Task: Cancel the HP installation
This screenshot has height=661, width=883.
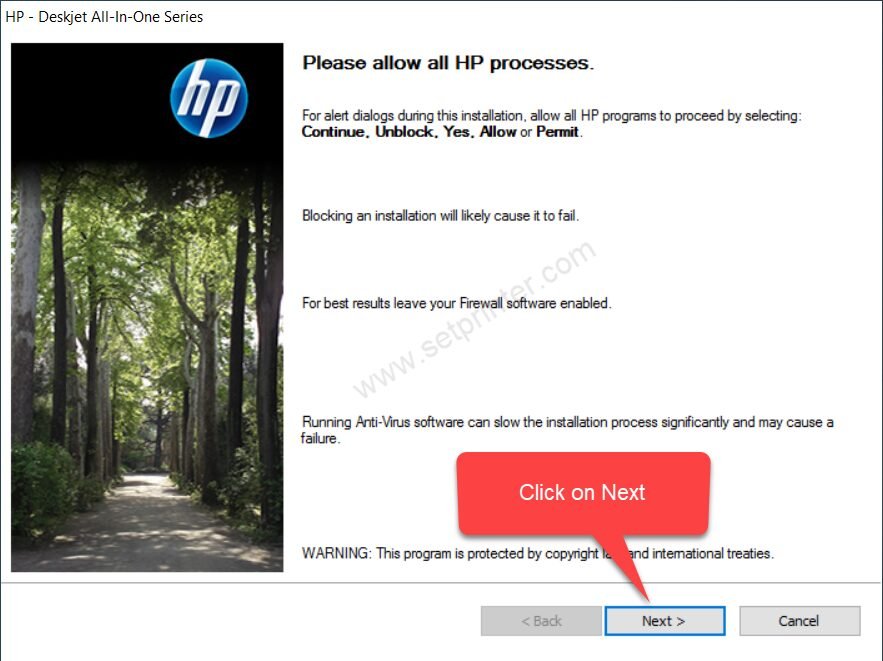Action: [800, 621]
